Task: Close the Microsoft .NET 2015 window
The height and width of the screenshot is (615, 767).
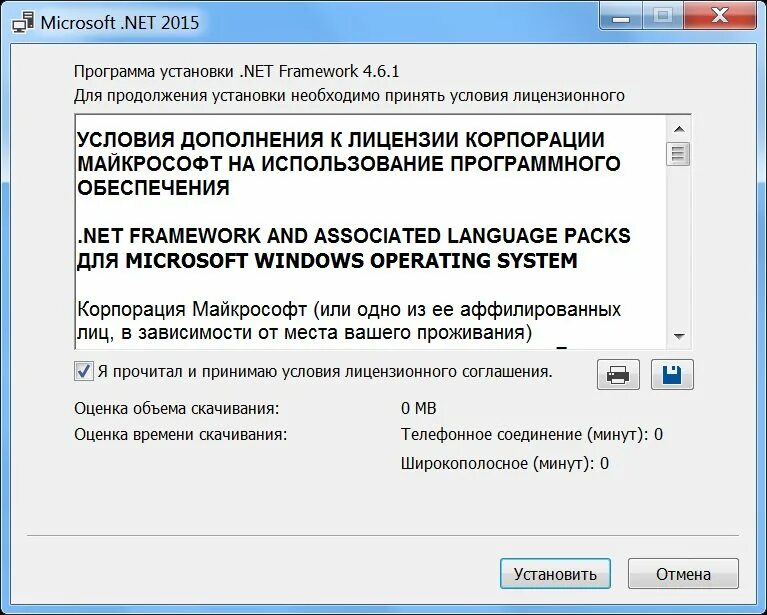Action: 720,17
